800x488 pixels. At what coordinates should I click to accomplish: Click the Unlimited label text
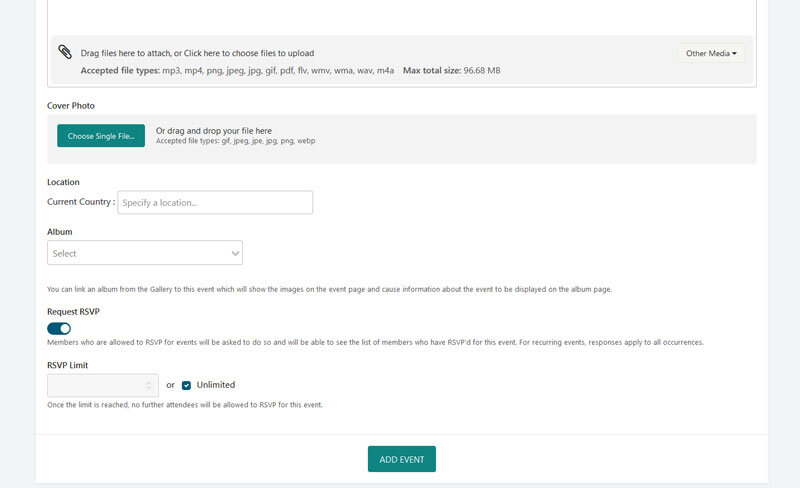point(216,385)
